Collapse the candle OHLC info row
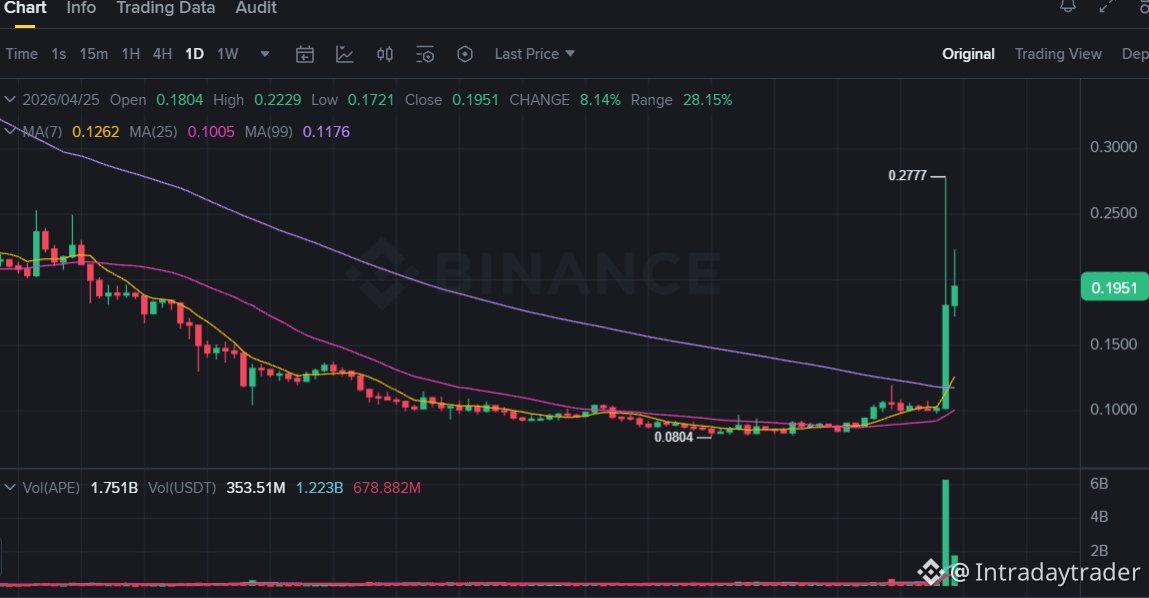Screen dimensions: 1149x598 (x=10, y=100)
